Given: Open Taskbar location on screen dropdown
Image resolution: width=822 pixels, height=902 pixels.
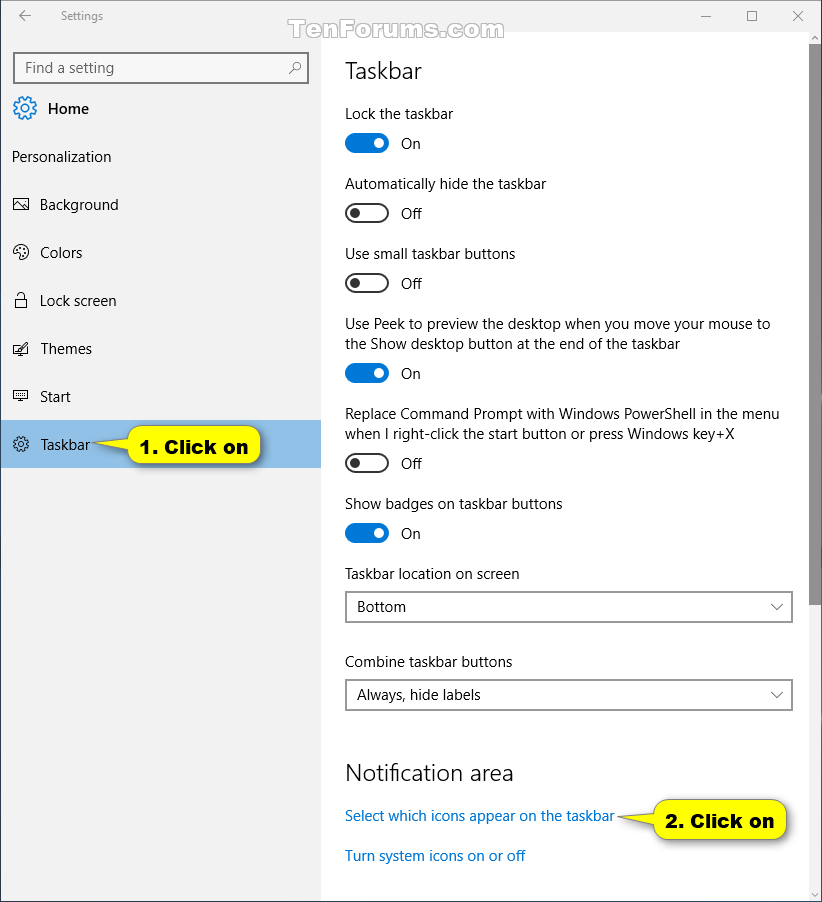Looking at the screenshot, I should (x=568, y=607).
